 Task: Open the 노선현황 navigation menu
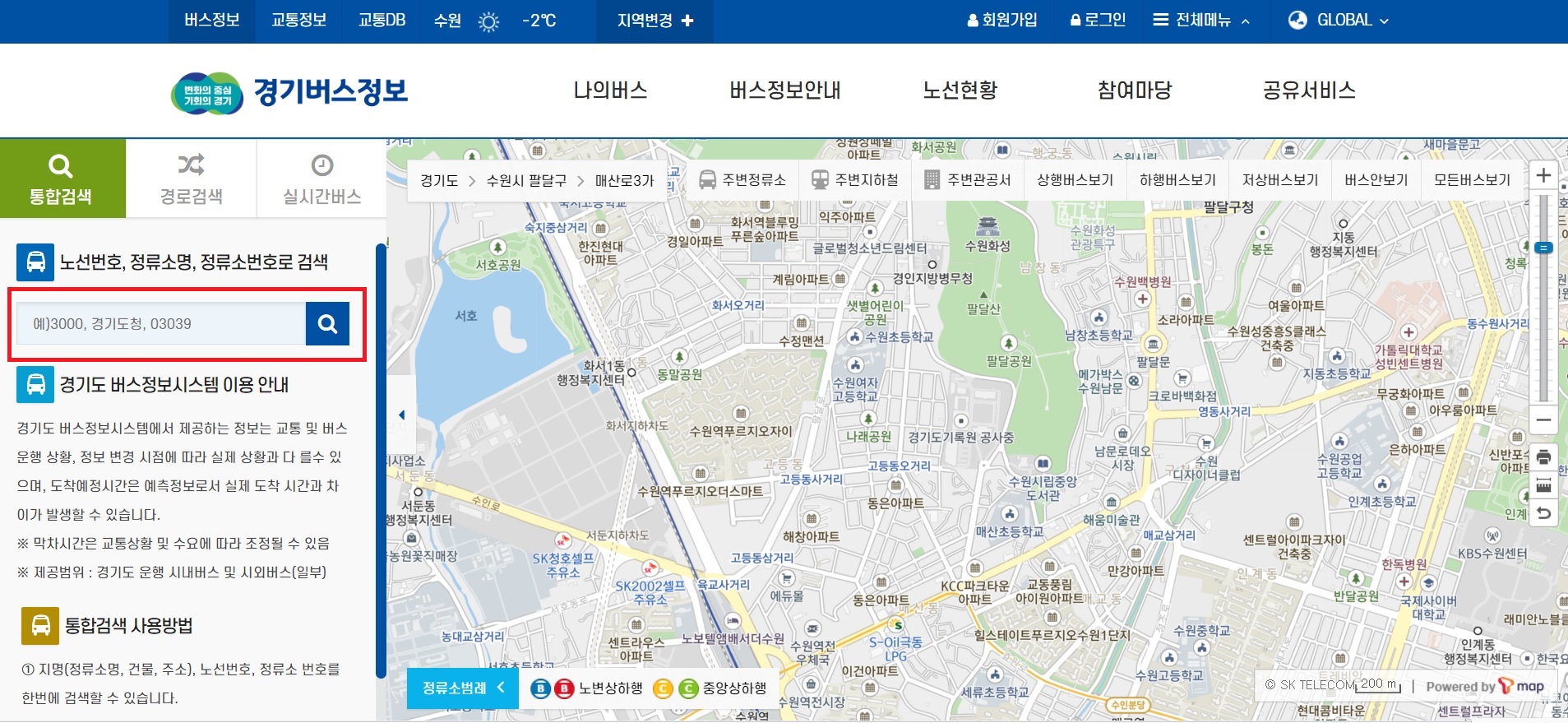pyautogui.click(x=960, y=90)
